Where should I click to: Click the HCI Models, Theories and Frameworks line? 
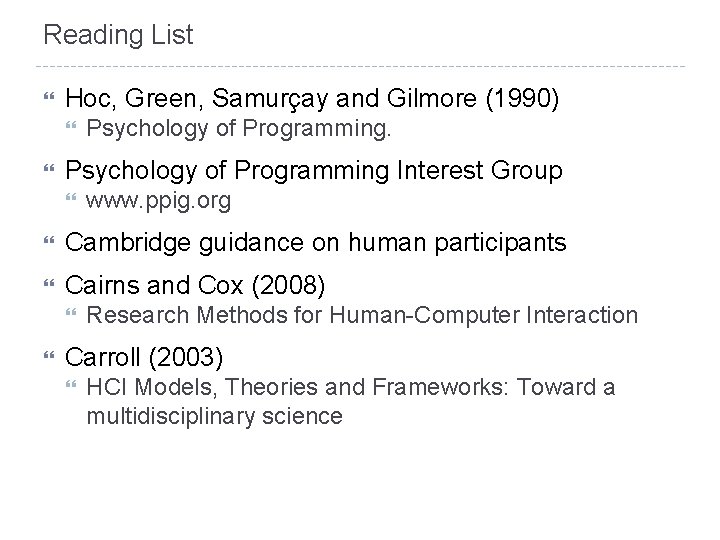(x=351, y=388)
